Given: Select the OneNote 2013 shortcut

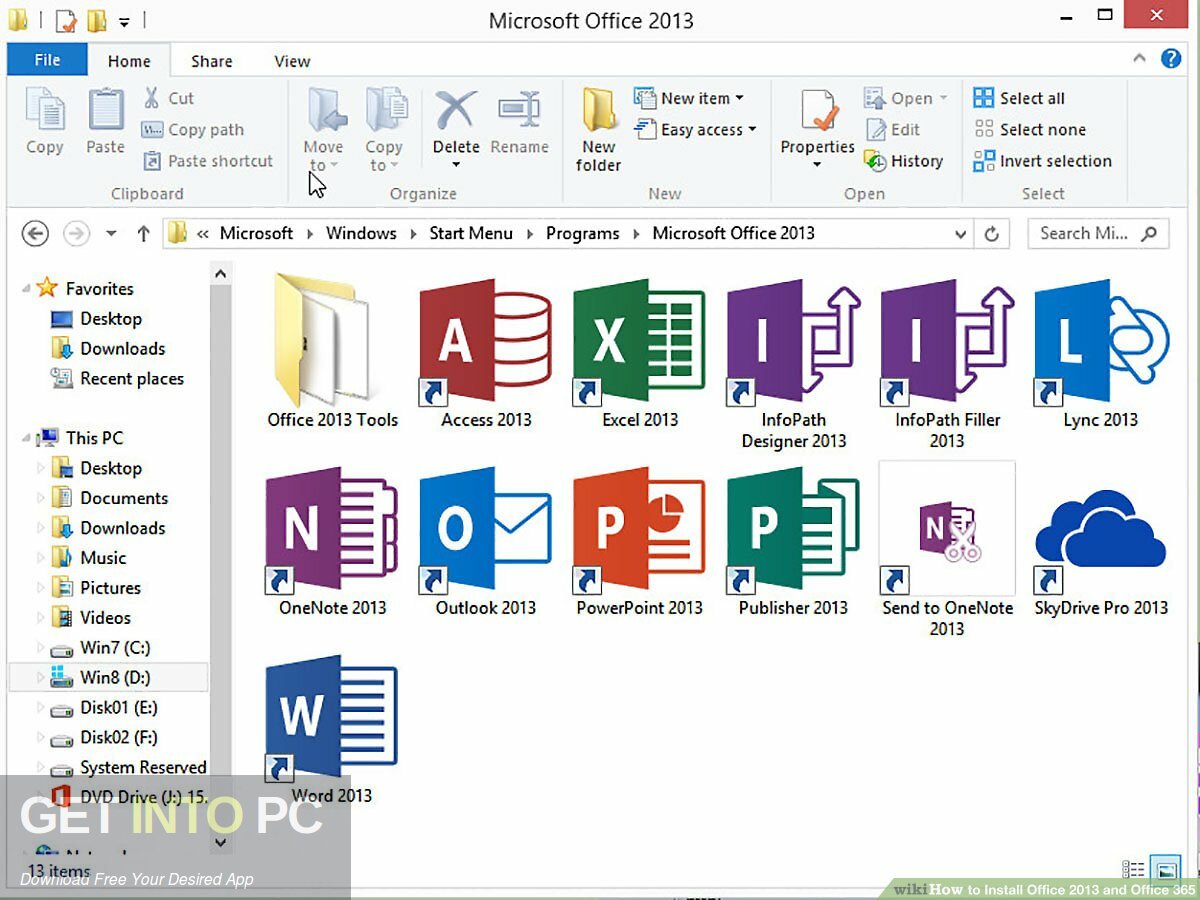Looking at the screenshot, I should [332, 543].
